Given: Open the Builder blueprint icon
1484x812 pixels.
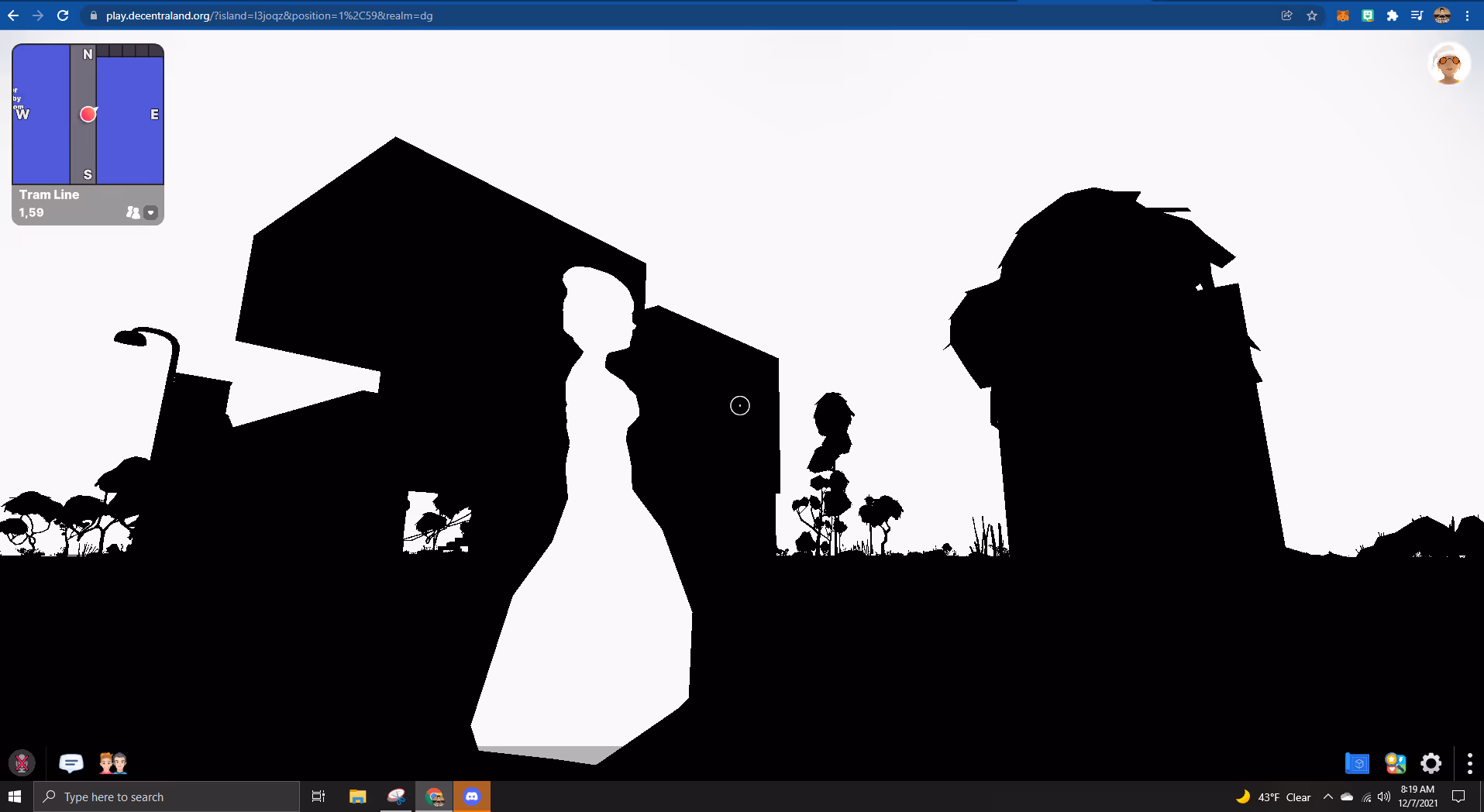Looking at the screenshot, I should pos(1357,763).
